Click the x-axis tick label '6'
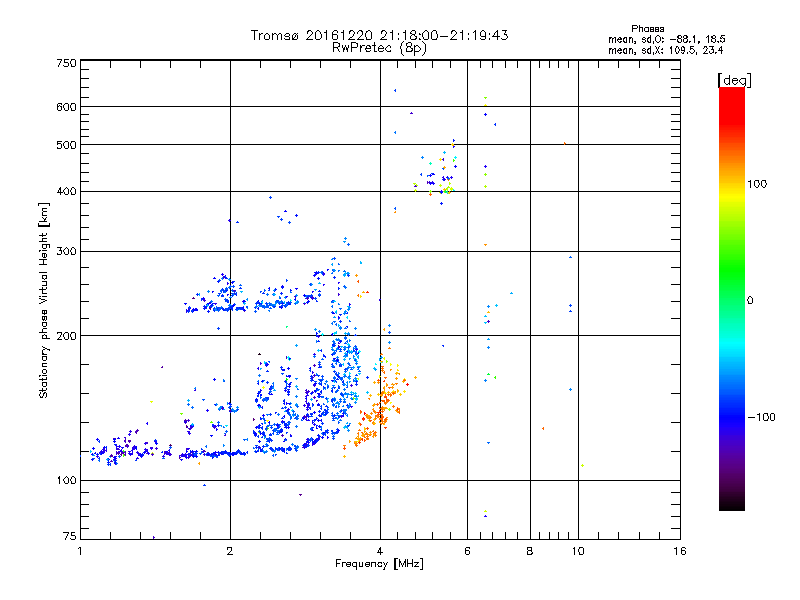Screen dimensions: 800x600 tap(467, 551)
